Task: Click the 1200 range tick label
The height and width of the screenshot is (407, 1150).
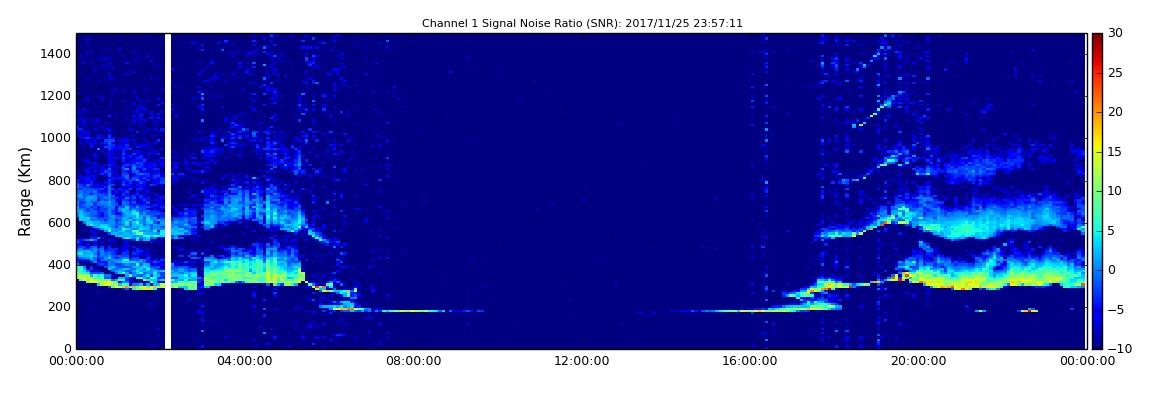Action: pos(56,96)
